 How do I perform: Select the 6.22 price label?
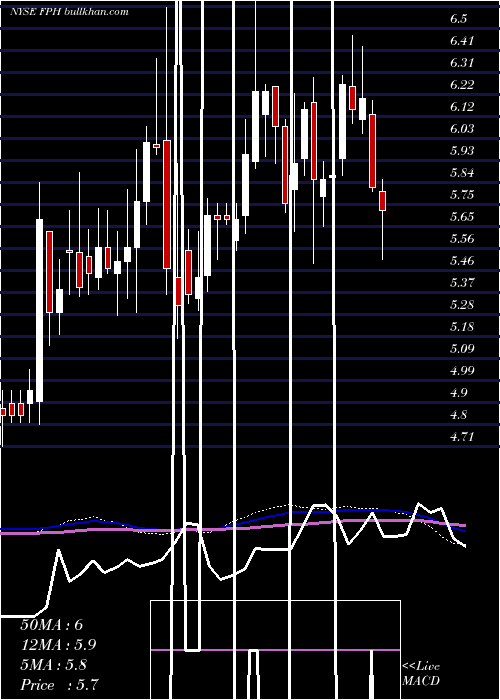click(x=462, y=85)
